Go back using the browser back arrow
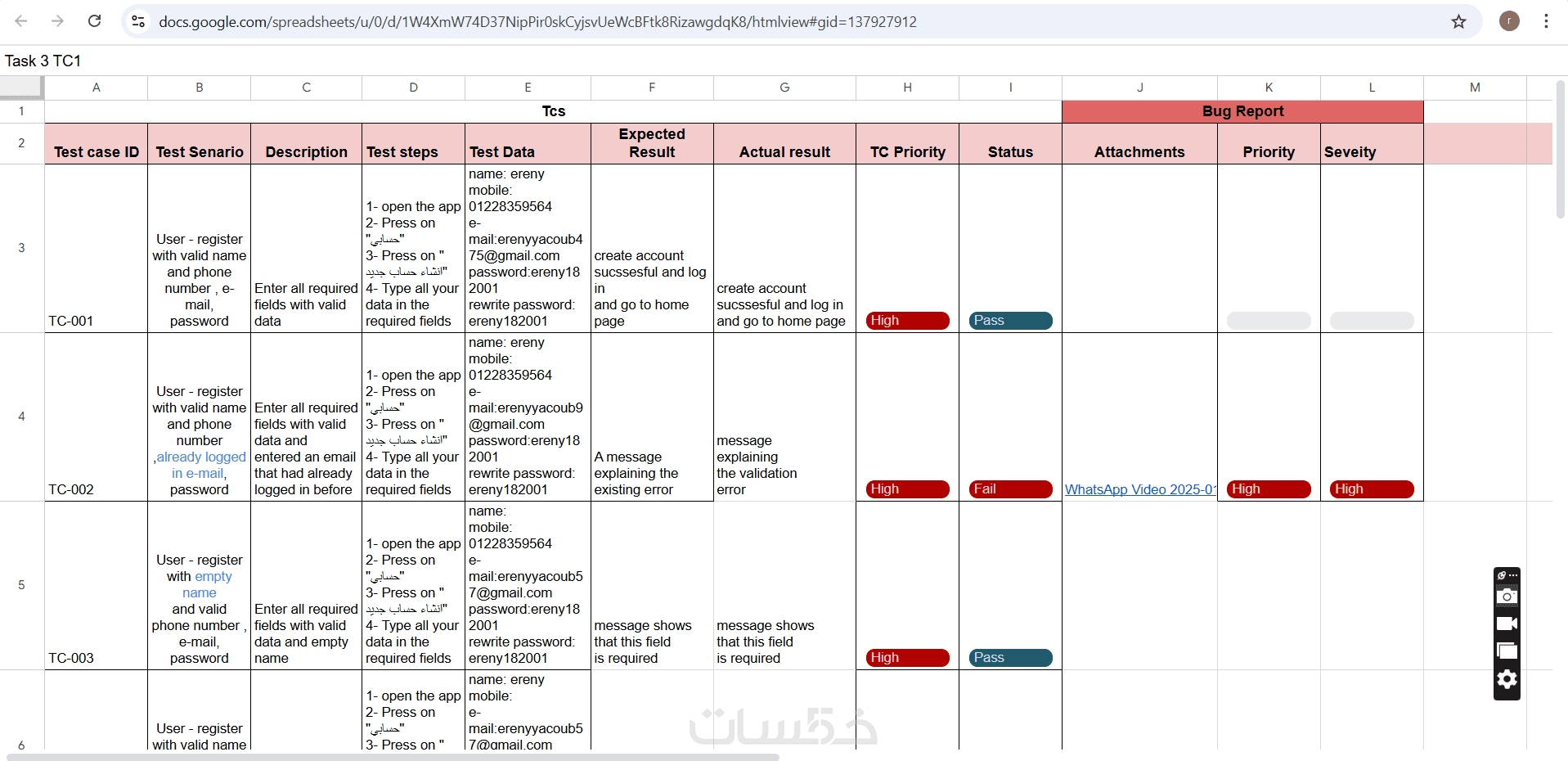 (21, 21)
